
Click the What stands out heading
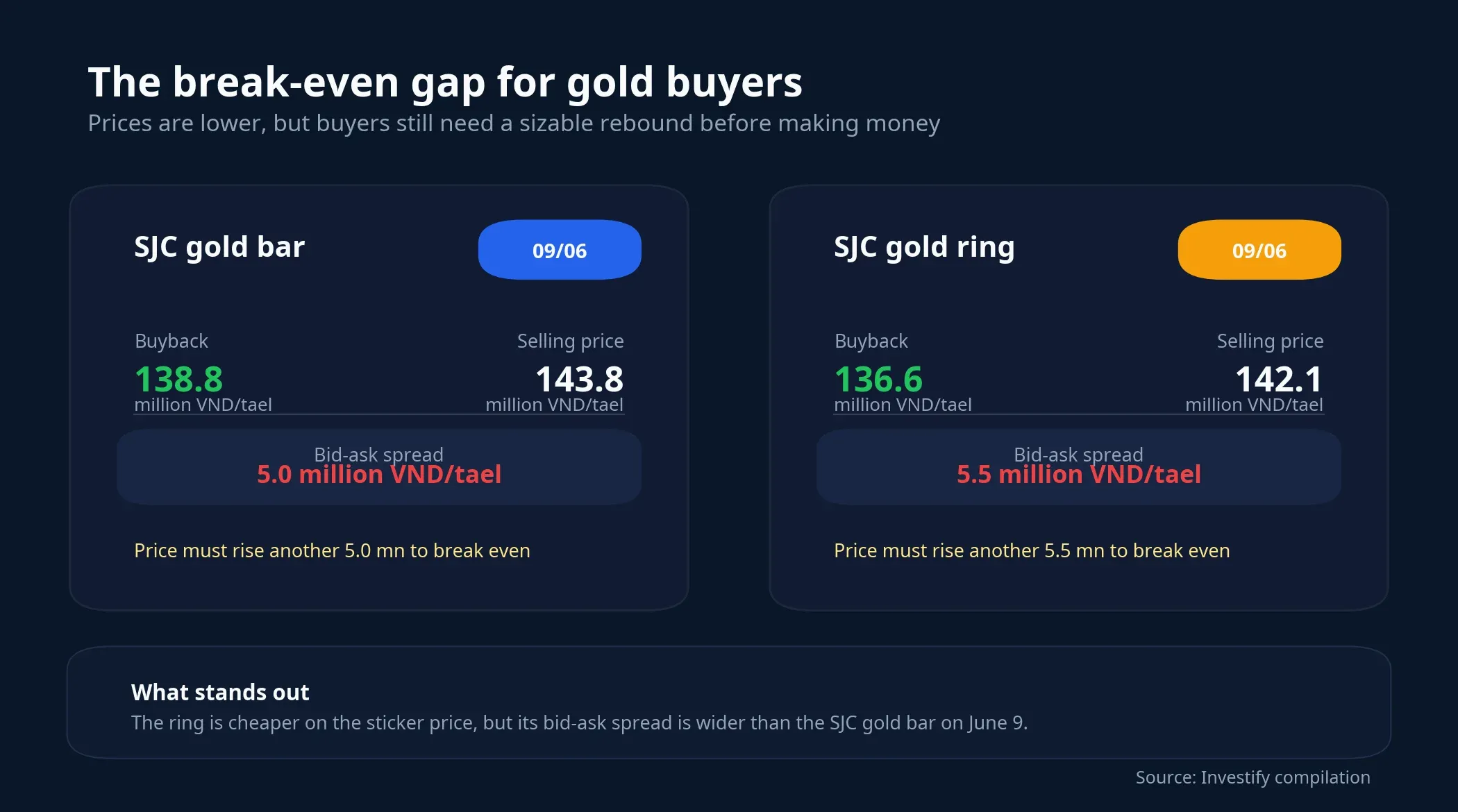(x=220, y=692)
